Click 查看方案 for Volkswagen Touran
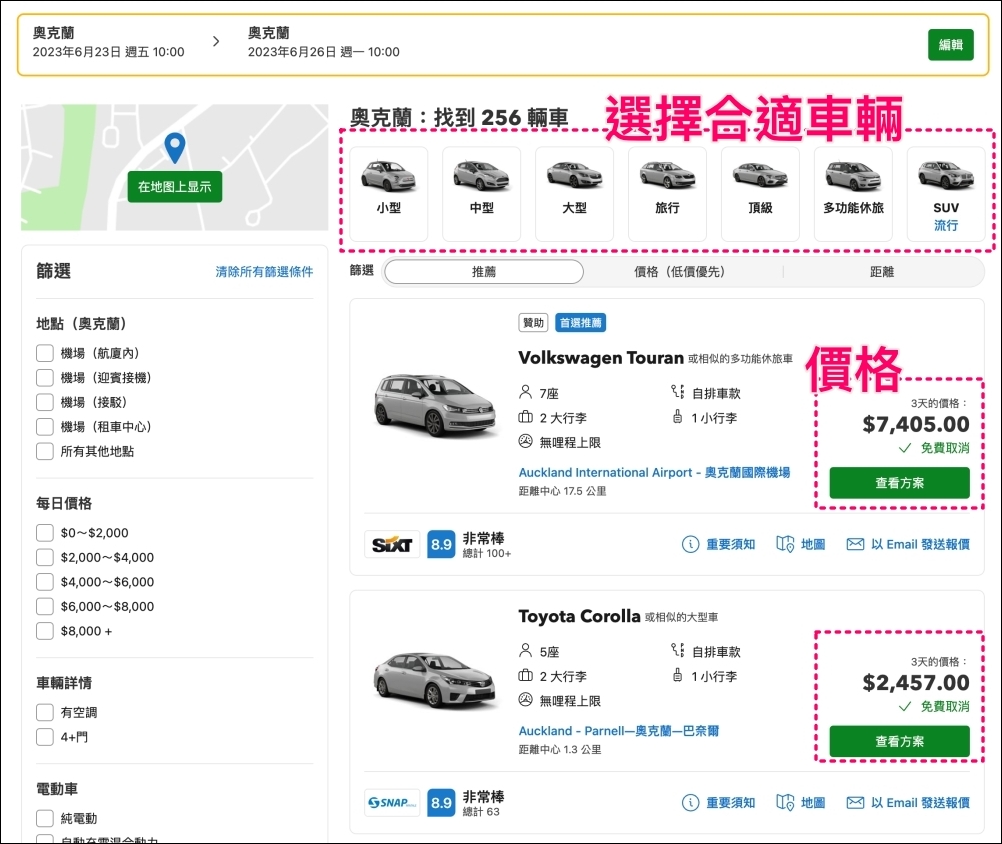 (899, 483)
